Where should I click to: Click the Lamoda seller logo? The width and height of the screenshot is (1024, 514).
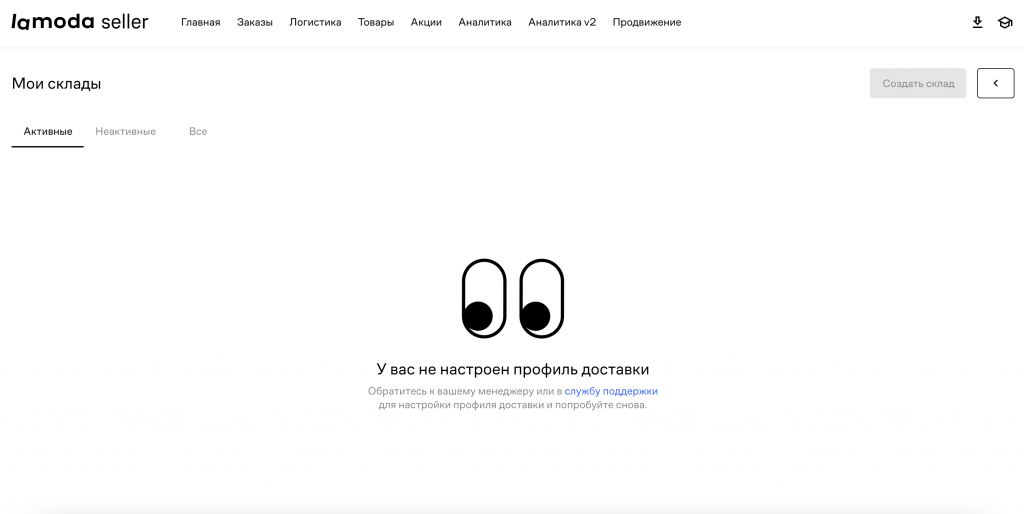click(80, 22)
